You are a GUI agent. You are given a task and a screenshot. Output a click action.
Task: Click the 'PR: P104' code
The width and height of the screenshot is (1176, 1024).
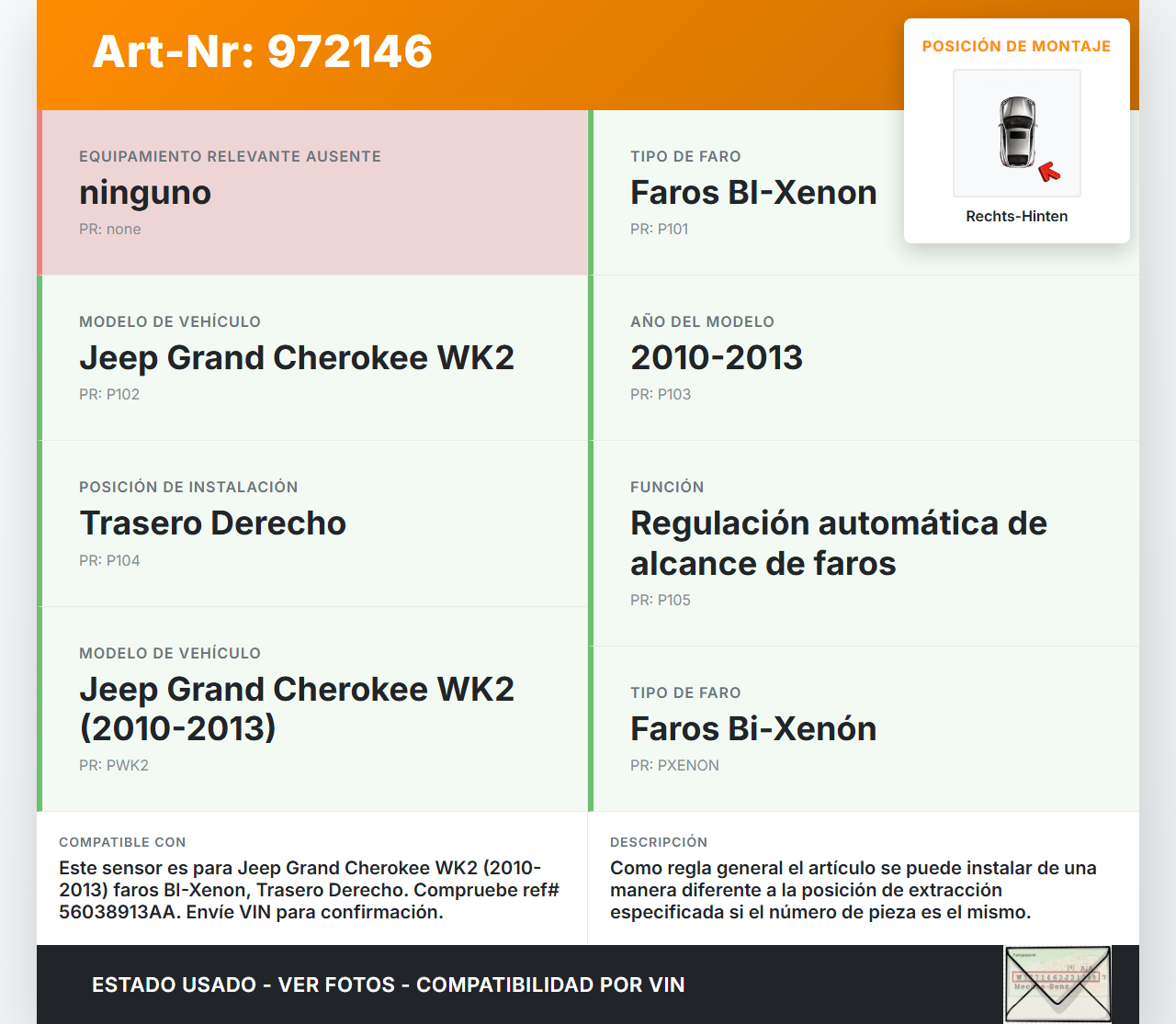pyautogui.click(x=109, y=560)
